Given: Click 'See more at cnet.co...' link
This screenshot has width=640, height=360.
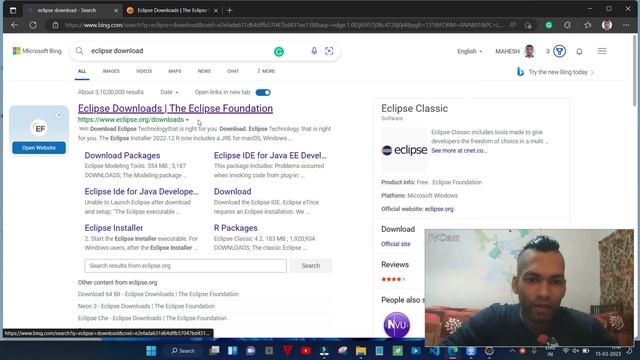Looking at the screenshot, I should pos(459,151).
